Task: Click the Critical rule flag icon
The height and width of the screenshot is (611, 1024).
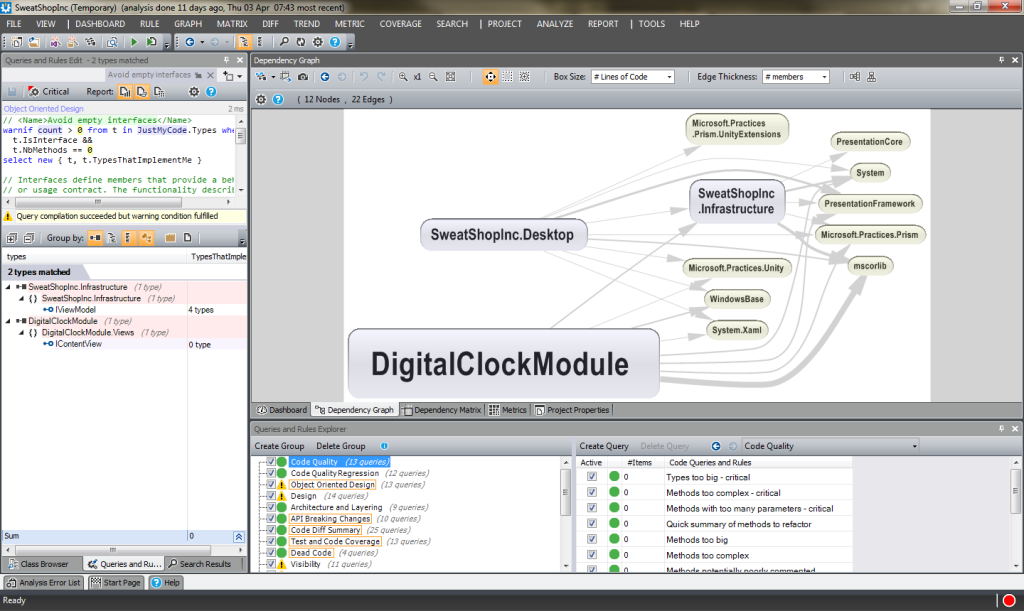Action: [33, 91]
